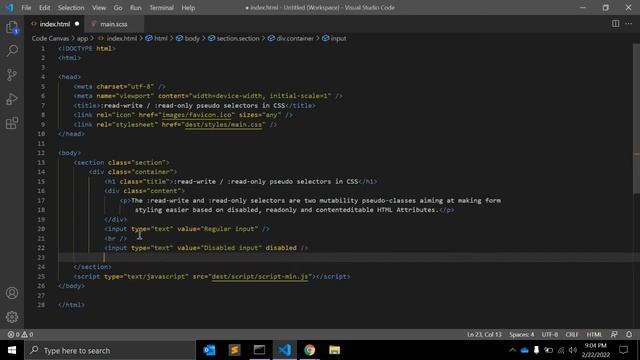The image size is (640, 360).
Task: Click Code Canvas breadcrumb
Action: [x=50, y=38]
